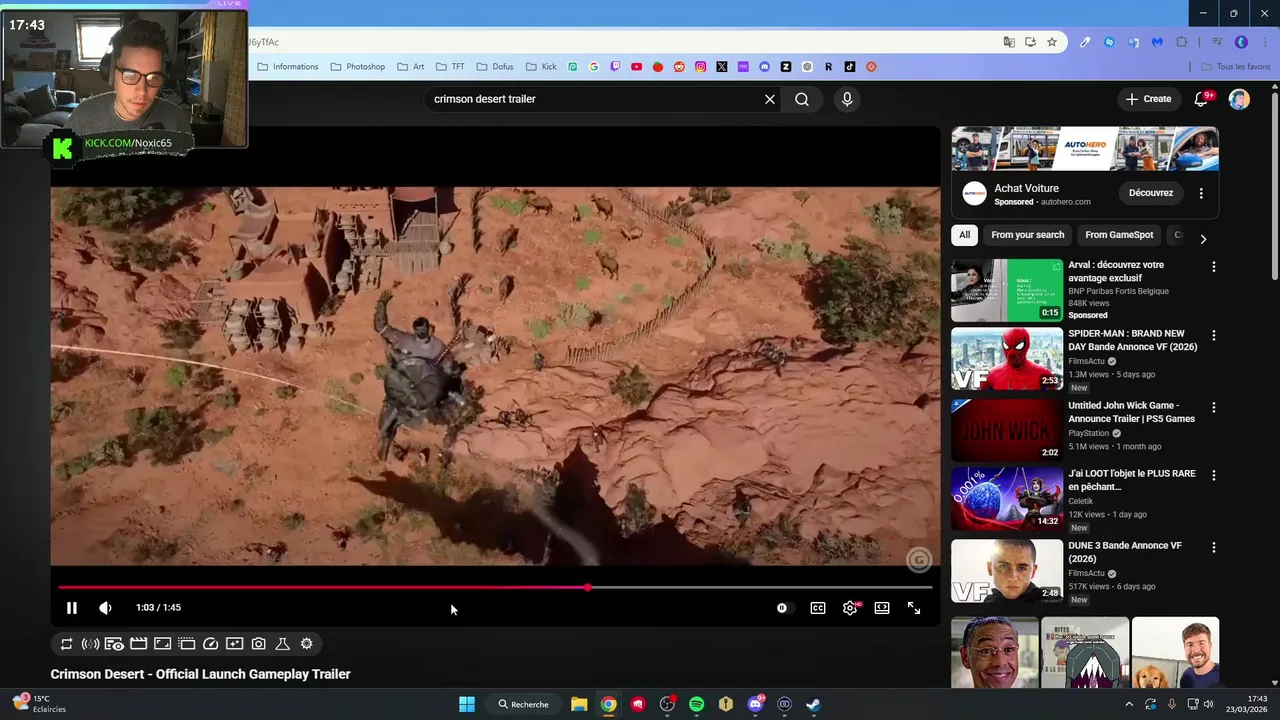Open Spotify from the taskbar
This screenshot has height=720, width=1280.
697,704
